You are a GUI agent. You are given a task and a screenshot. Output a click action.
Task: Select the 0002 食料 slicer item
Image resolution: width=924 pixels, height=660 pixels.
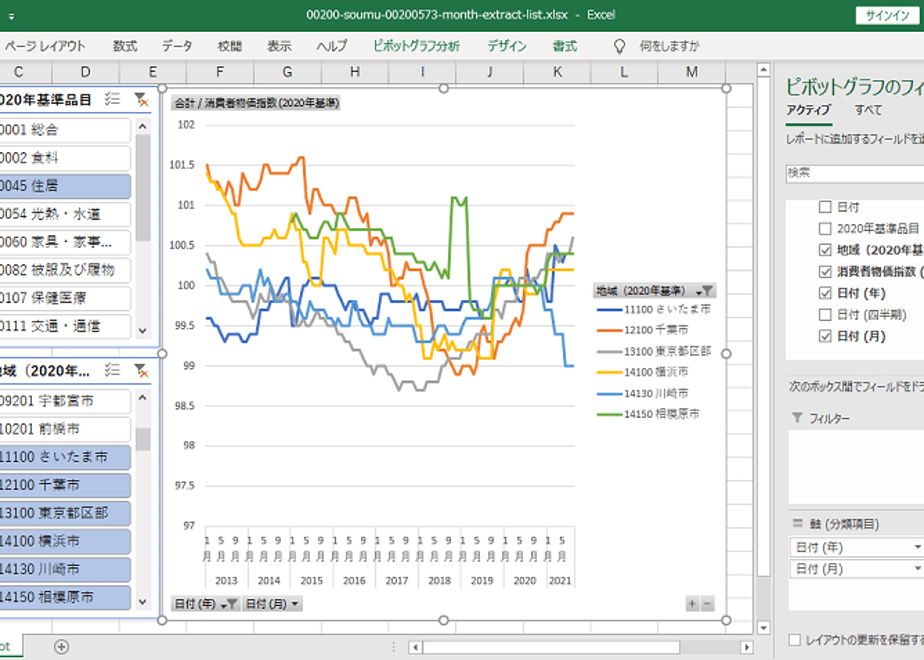64,158
